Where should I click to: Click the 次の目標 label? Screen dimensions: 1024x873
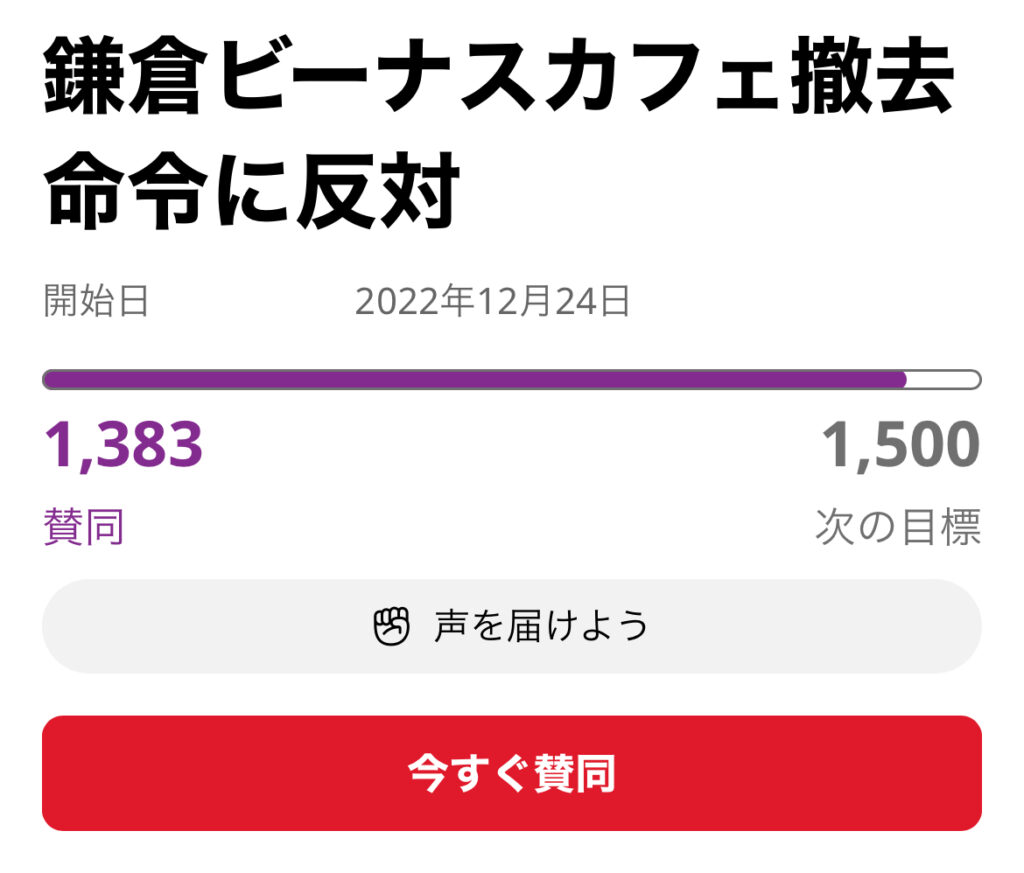(898, 526)
